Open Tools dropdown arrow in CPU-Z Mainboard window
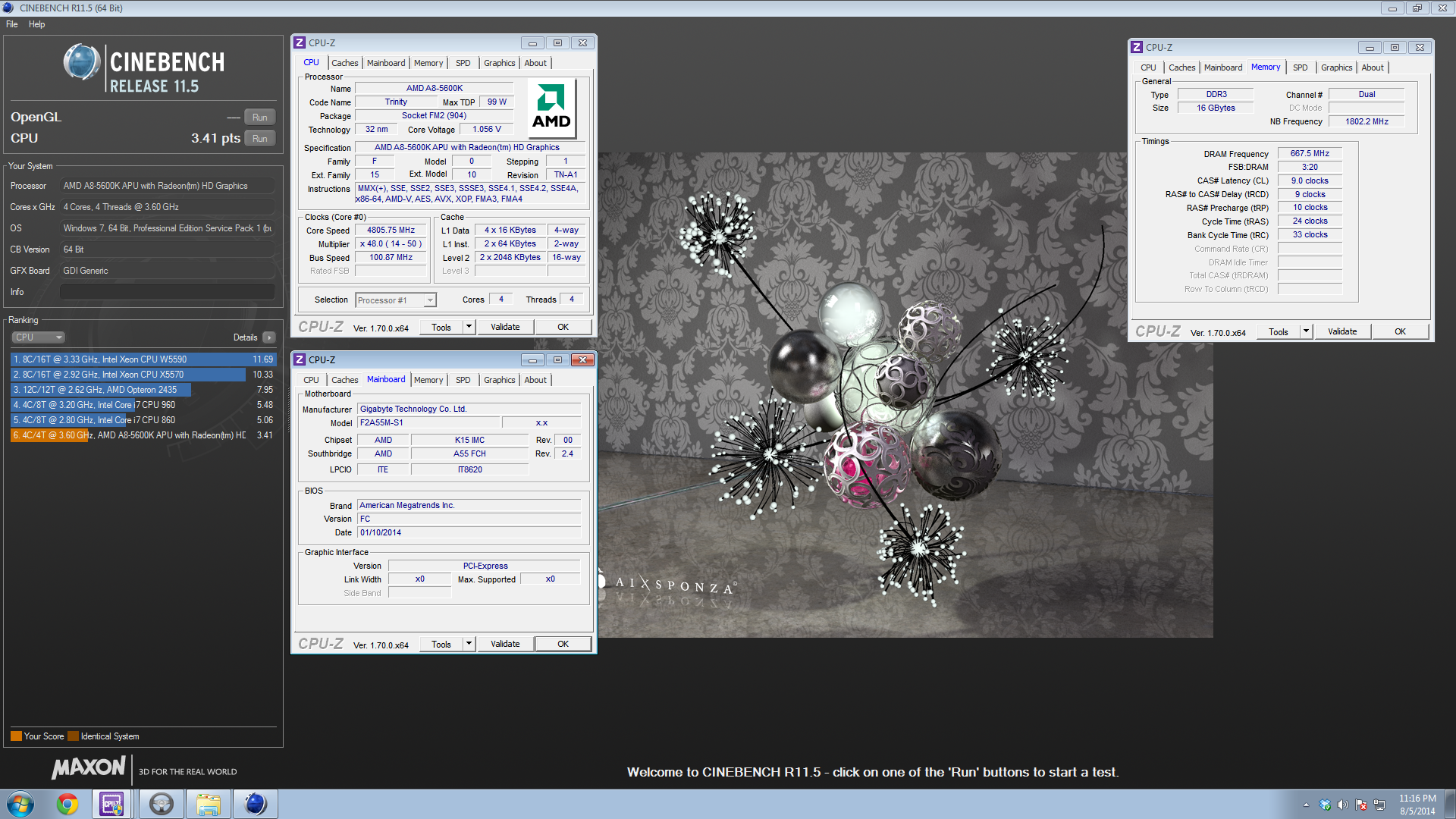This screenshot has width=1456, height=819. coord(469,645)
